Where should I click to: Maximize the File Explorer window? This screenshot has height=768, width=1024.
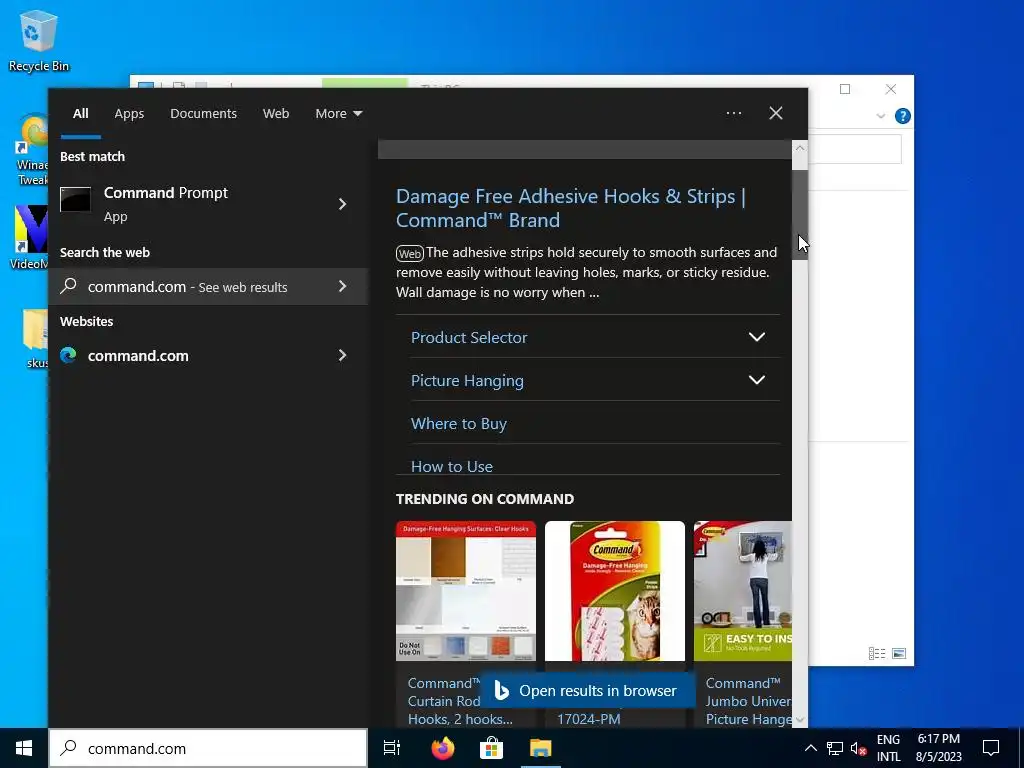point(845,89)
